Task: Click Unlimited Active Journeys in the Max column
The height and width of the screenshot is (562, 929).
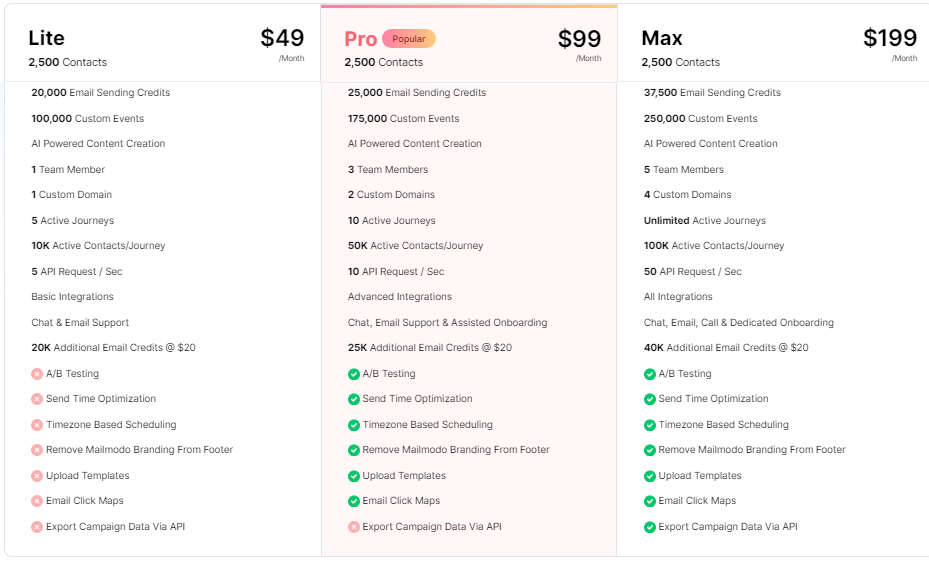Action: point(704,221)
